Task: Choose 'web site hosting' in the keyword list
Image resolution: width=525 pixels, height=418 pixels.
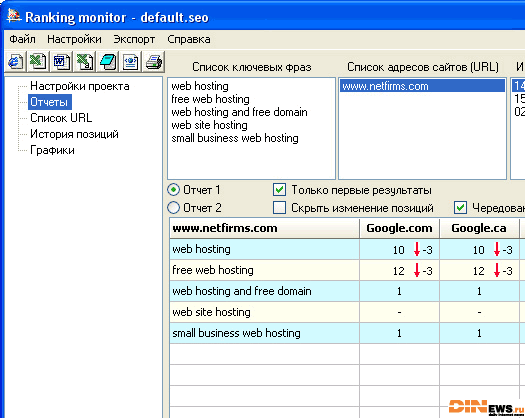Action: click(209, 125)
